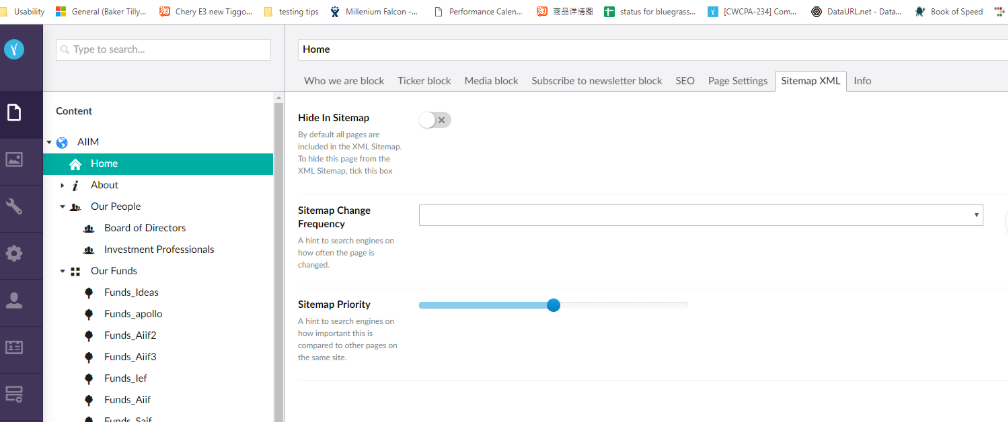
Task: Click the Funds_apollo tree icon
Action: tap(89, 314)
